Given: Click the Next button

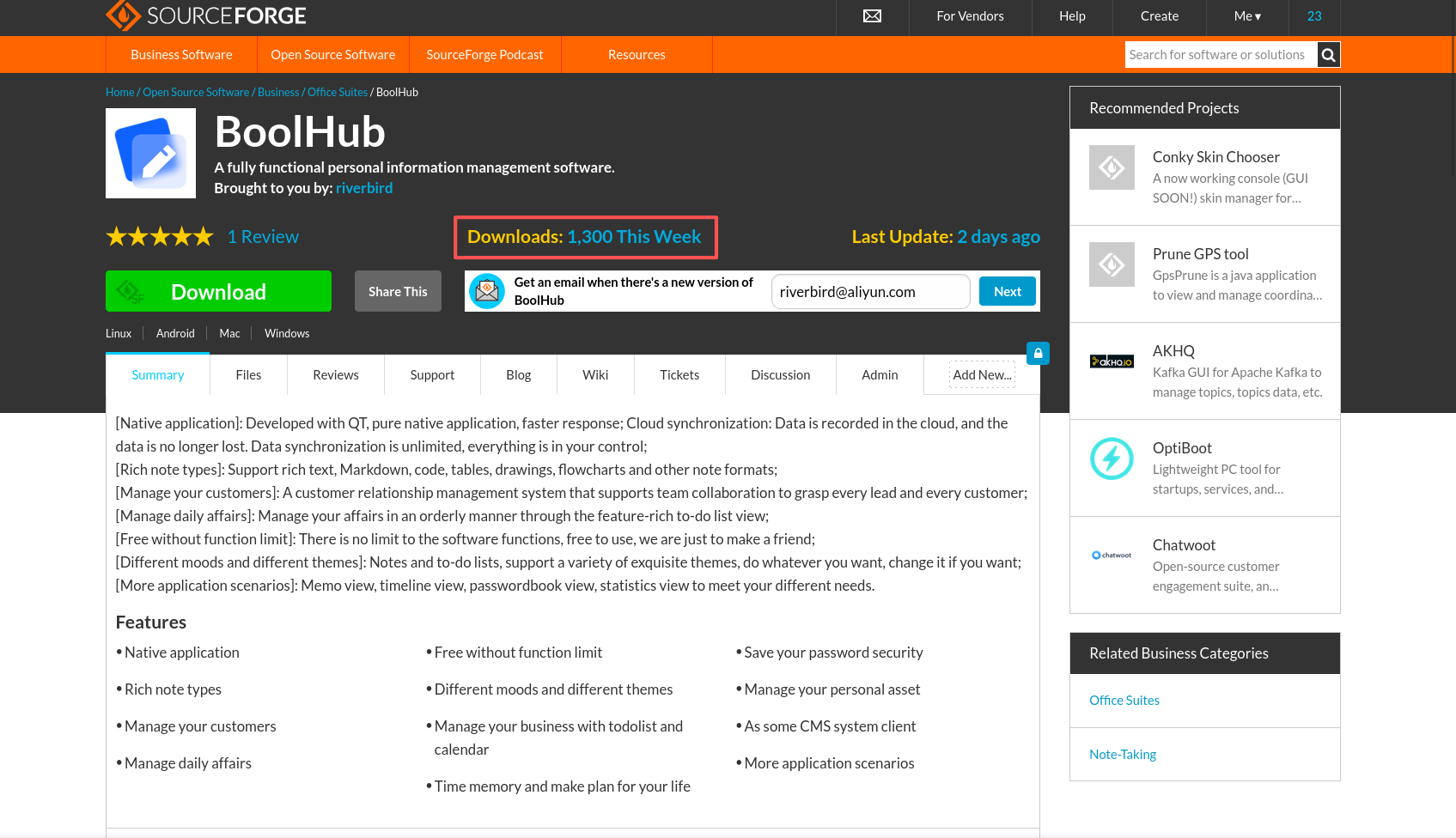Looking at the screenshot, I should click(x=1008, y=292).
